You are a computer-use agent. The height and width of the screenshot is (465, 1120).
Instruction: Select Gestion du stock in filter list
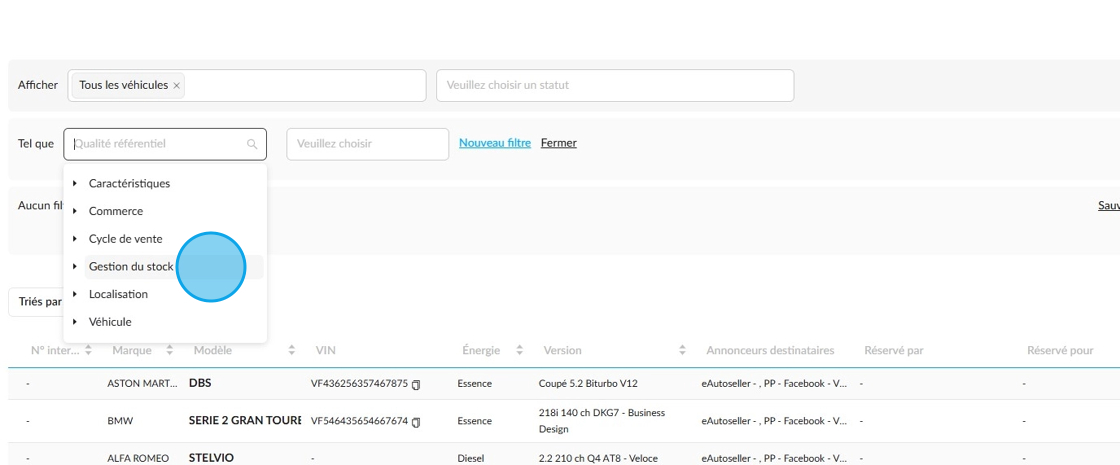click(x=131, y=266)
